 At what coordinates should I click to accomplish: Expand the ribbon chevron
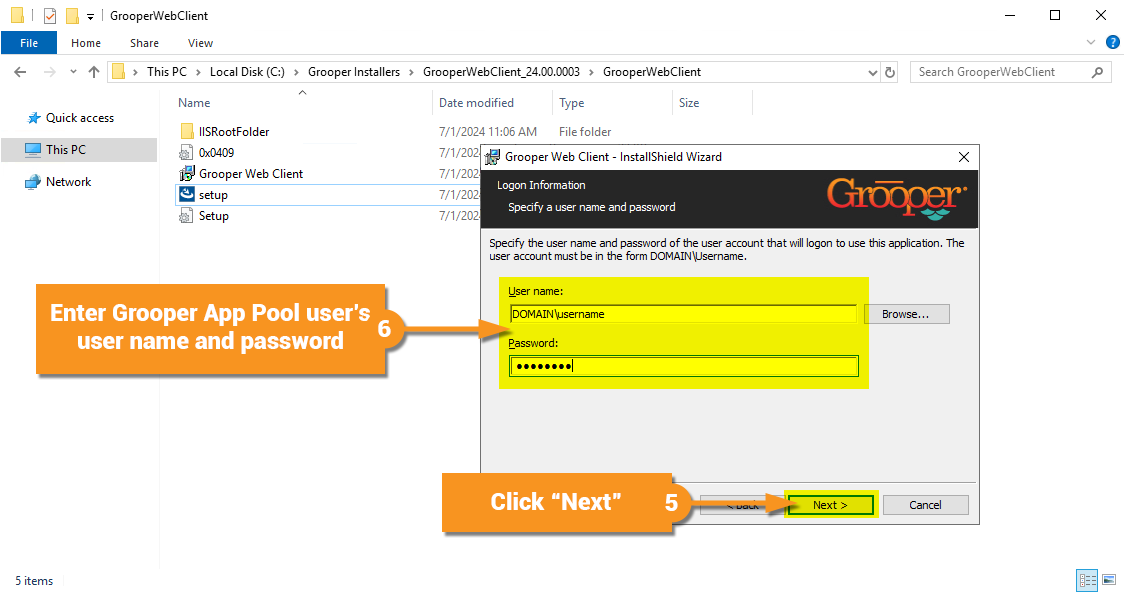[1091, 42]
